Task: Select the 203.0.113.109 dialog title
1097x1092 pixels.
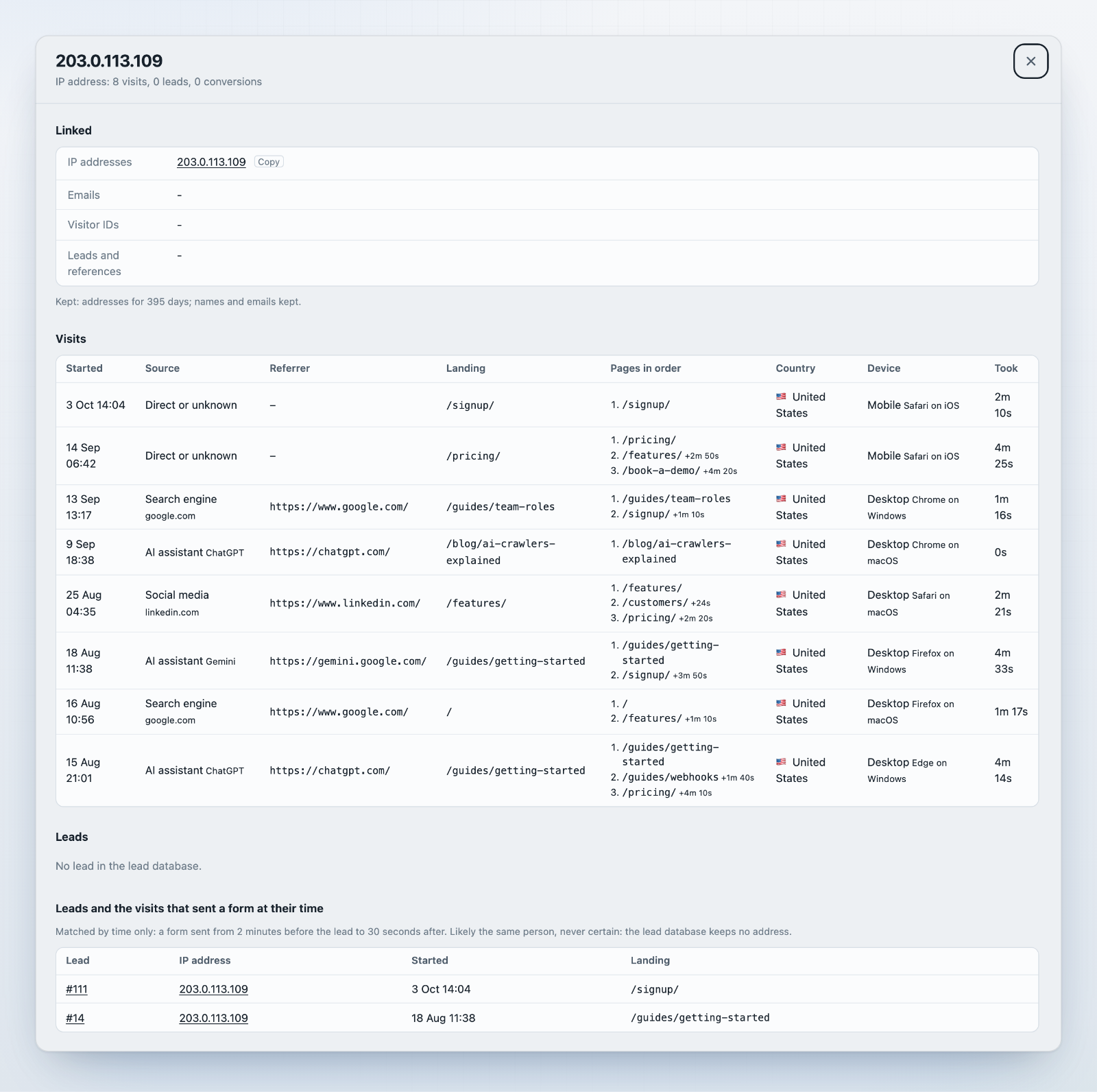Action: (109, 60)
